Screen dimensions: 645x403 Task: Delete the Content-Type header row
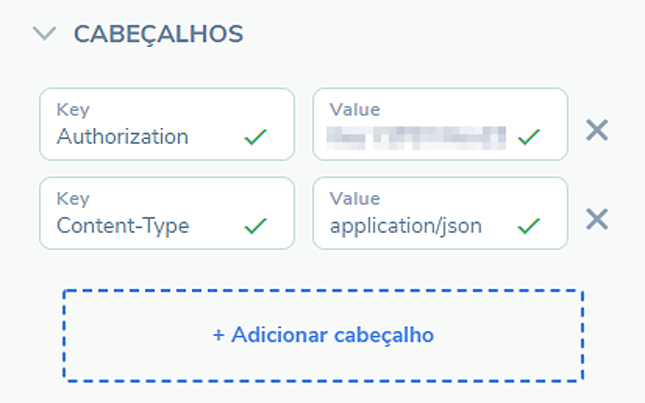[x=597, y=219]
